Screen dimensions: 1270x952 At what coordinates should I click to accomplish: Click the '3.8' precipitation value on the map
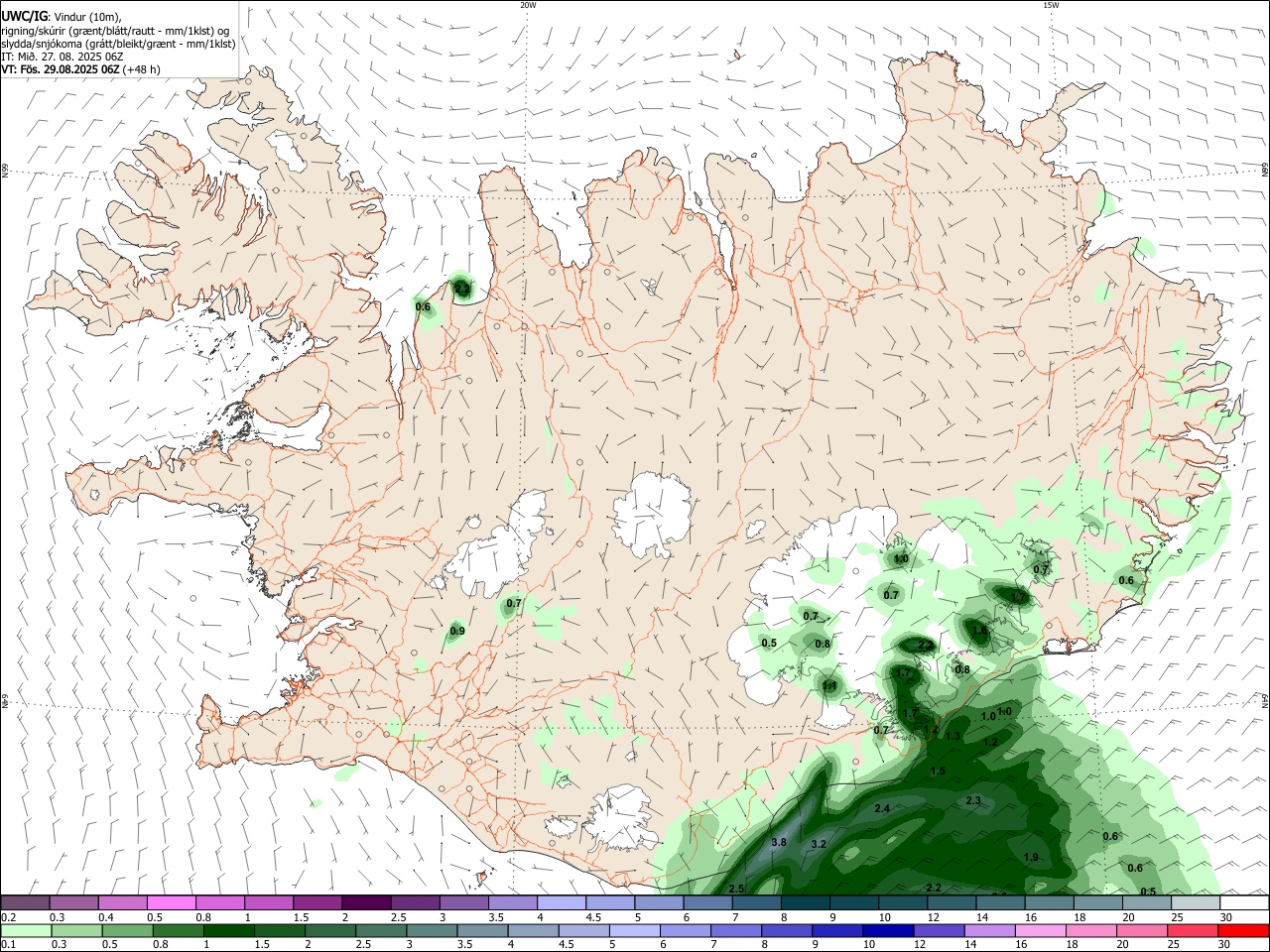779,842
